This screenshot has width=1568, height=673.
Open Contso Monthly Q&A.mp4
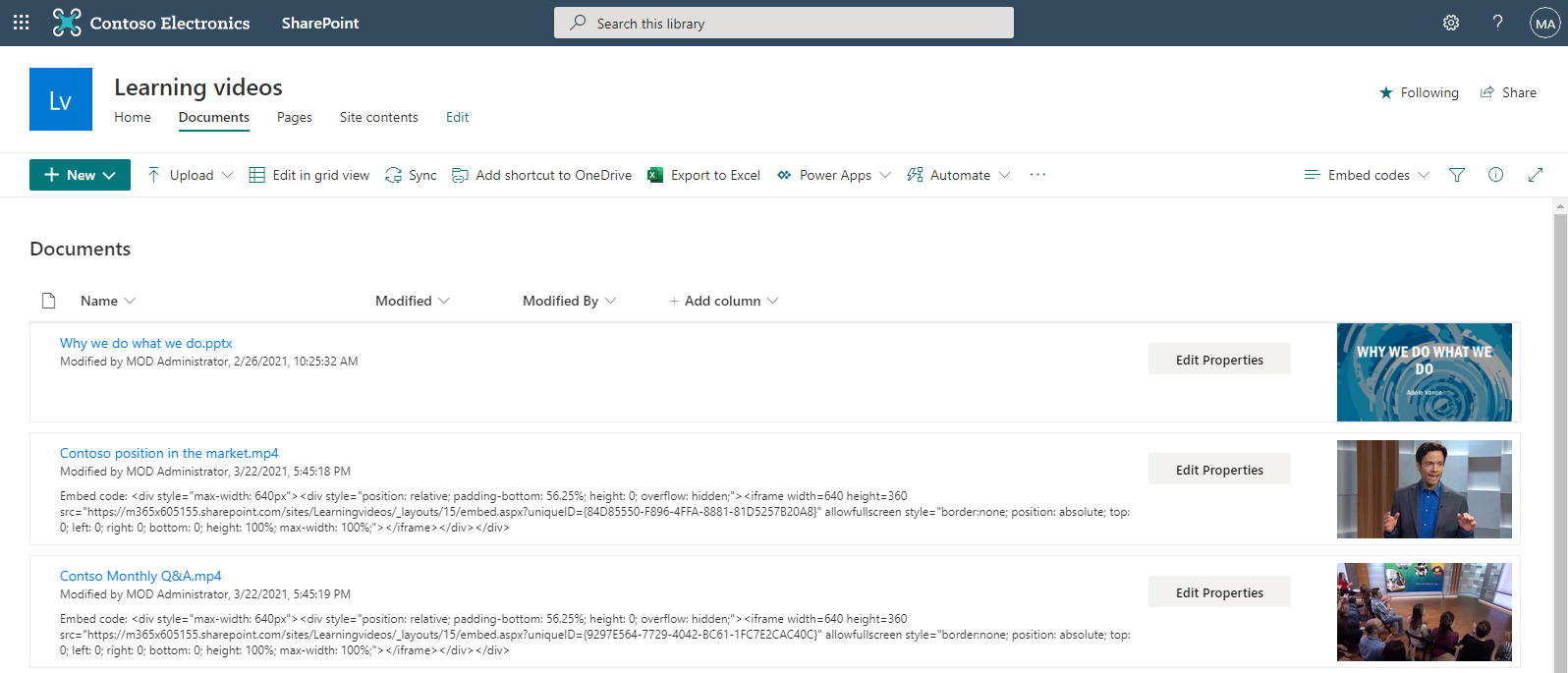click(x=140, y=576)
